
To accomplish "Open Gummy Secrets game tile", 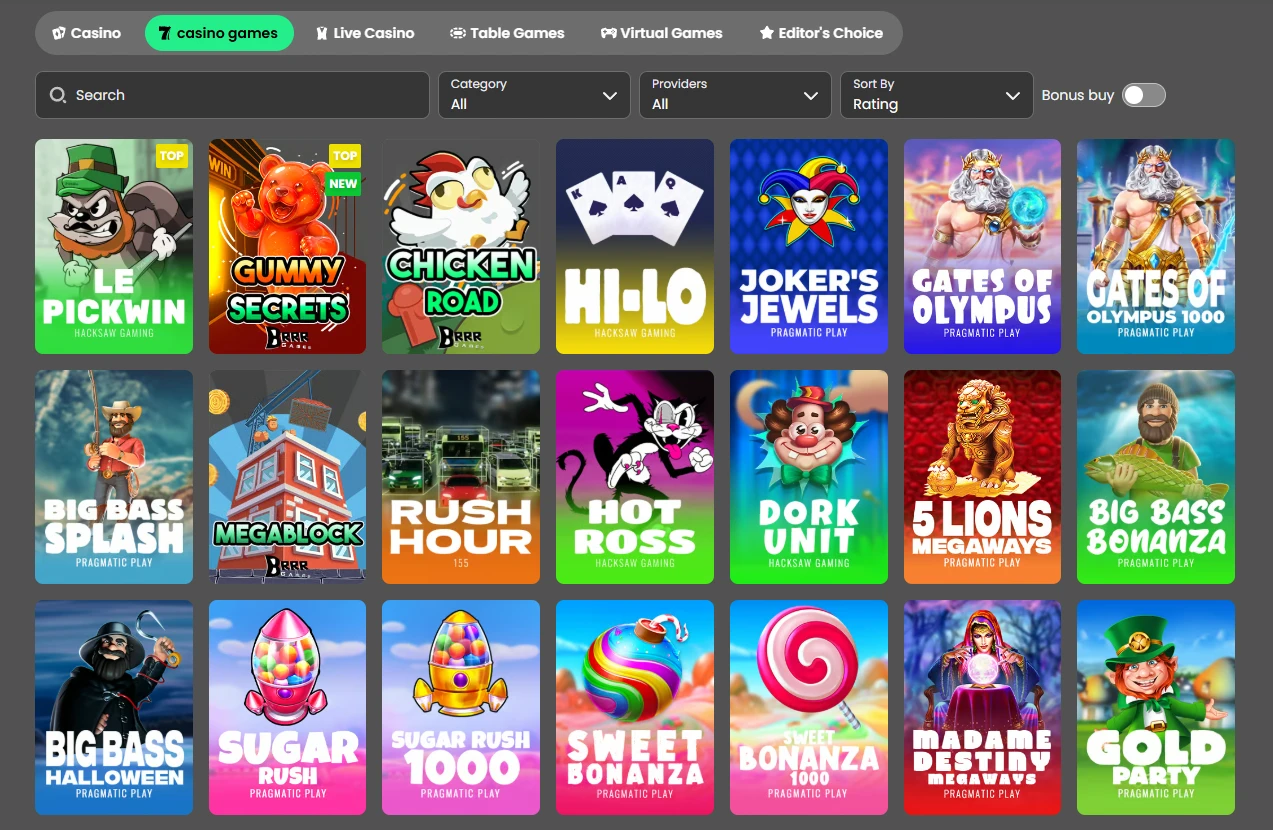I will pyautogui.click(x=288, y=246).
